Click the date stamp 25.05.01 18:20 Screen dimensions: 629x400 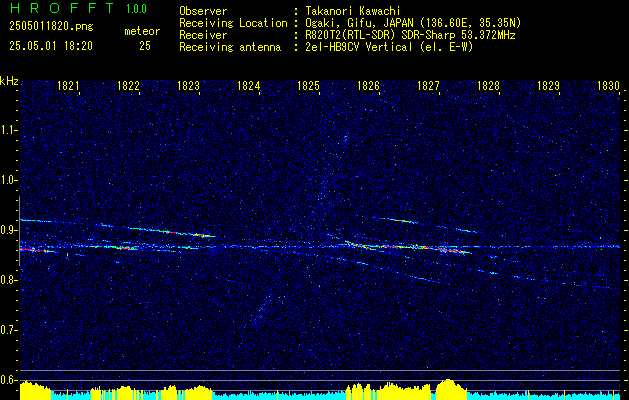(x=51, y=46)
